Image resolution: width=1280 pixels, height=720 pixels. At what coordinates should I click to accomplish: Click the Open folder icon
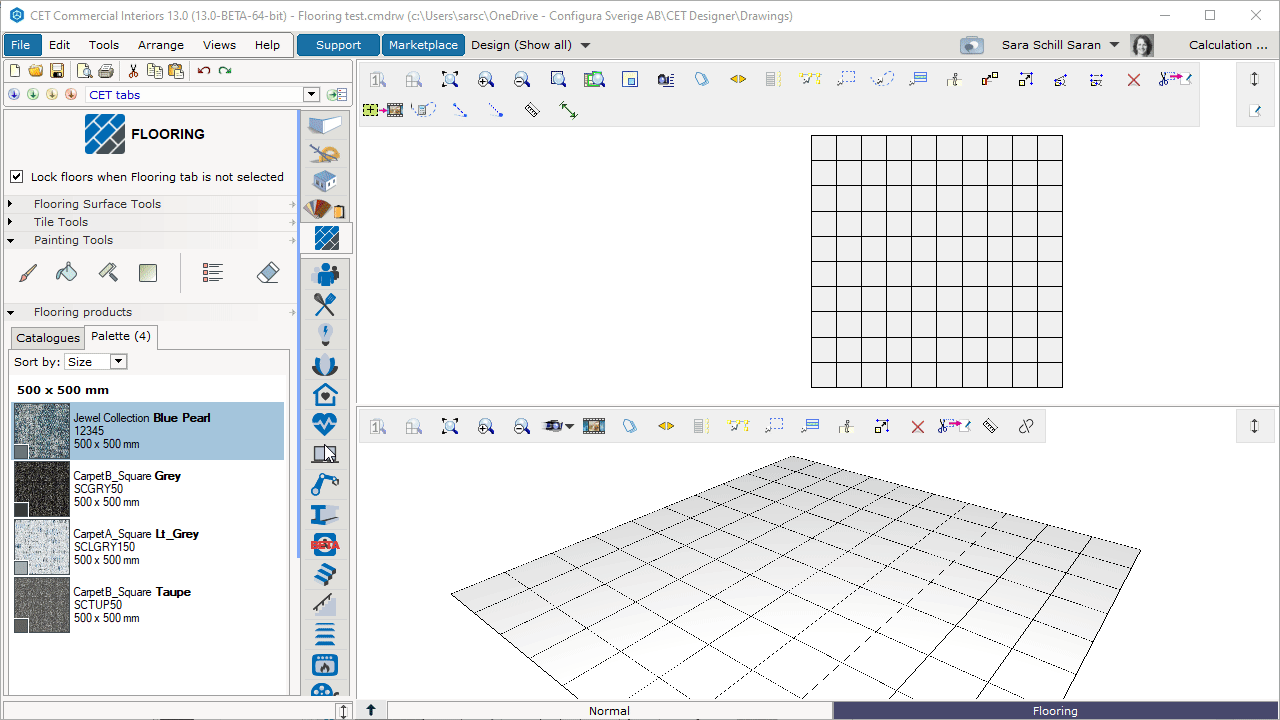pyautogui.click(x=36, y=70)
